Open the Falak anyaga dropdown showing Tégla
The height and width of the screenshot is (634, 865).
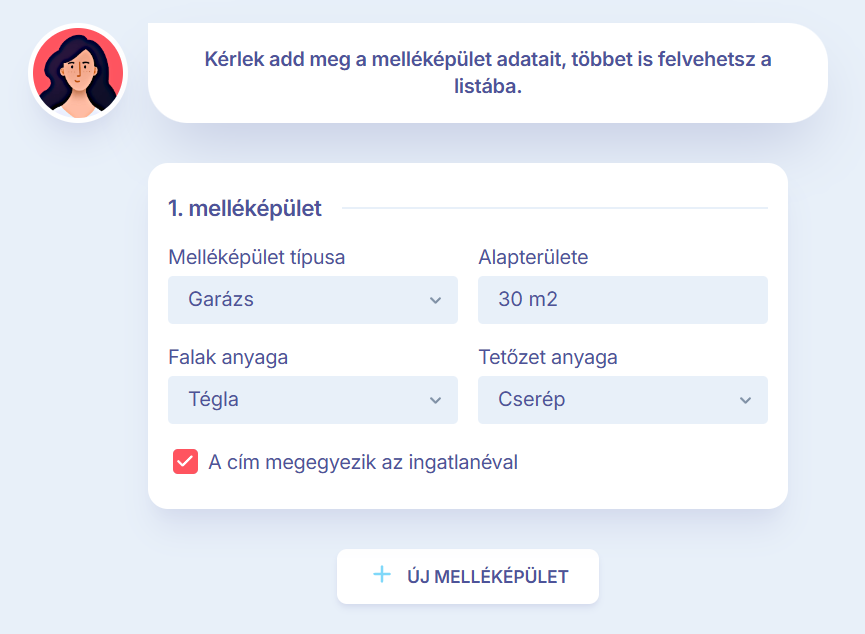click(x=312, y=399)
